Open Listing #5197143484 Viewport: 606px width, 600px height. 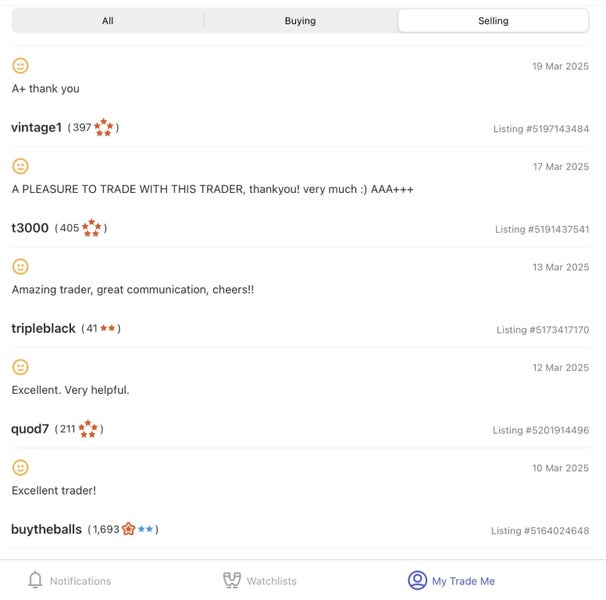[x=541, y=129]
